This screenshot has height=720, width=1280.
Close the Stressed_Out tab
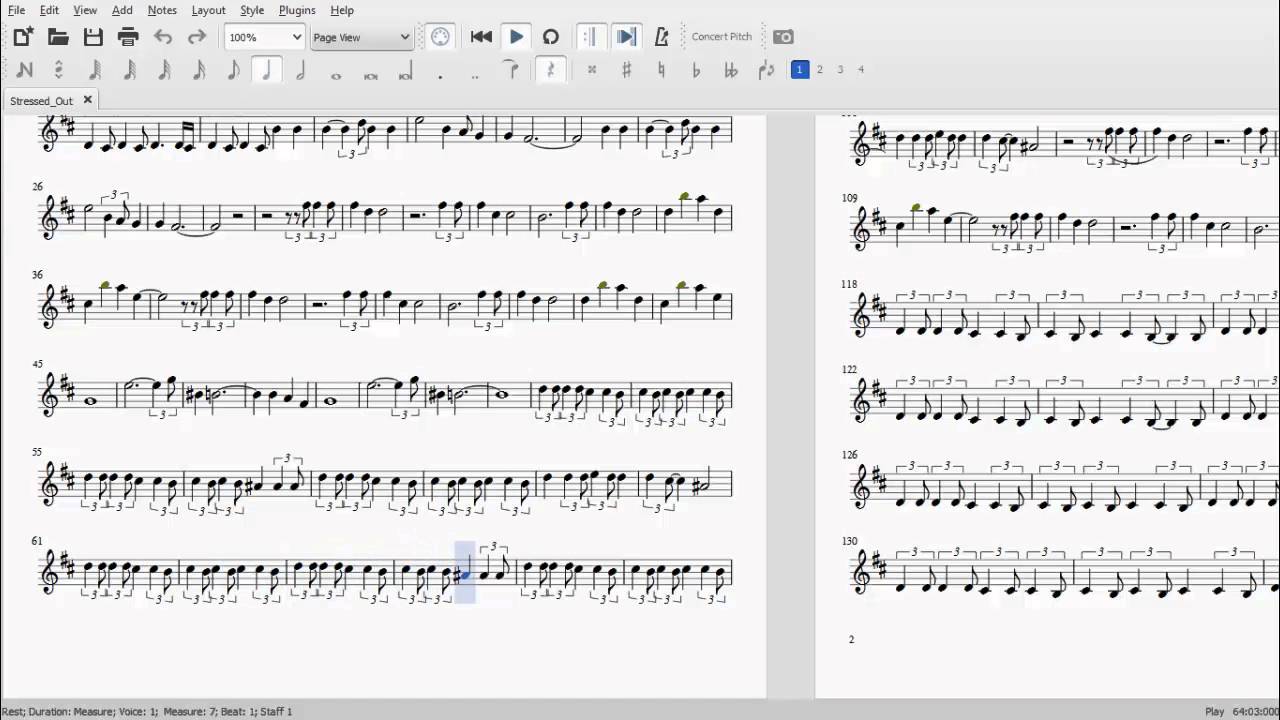[87, 100]
